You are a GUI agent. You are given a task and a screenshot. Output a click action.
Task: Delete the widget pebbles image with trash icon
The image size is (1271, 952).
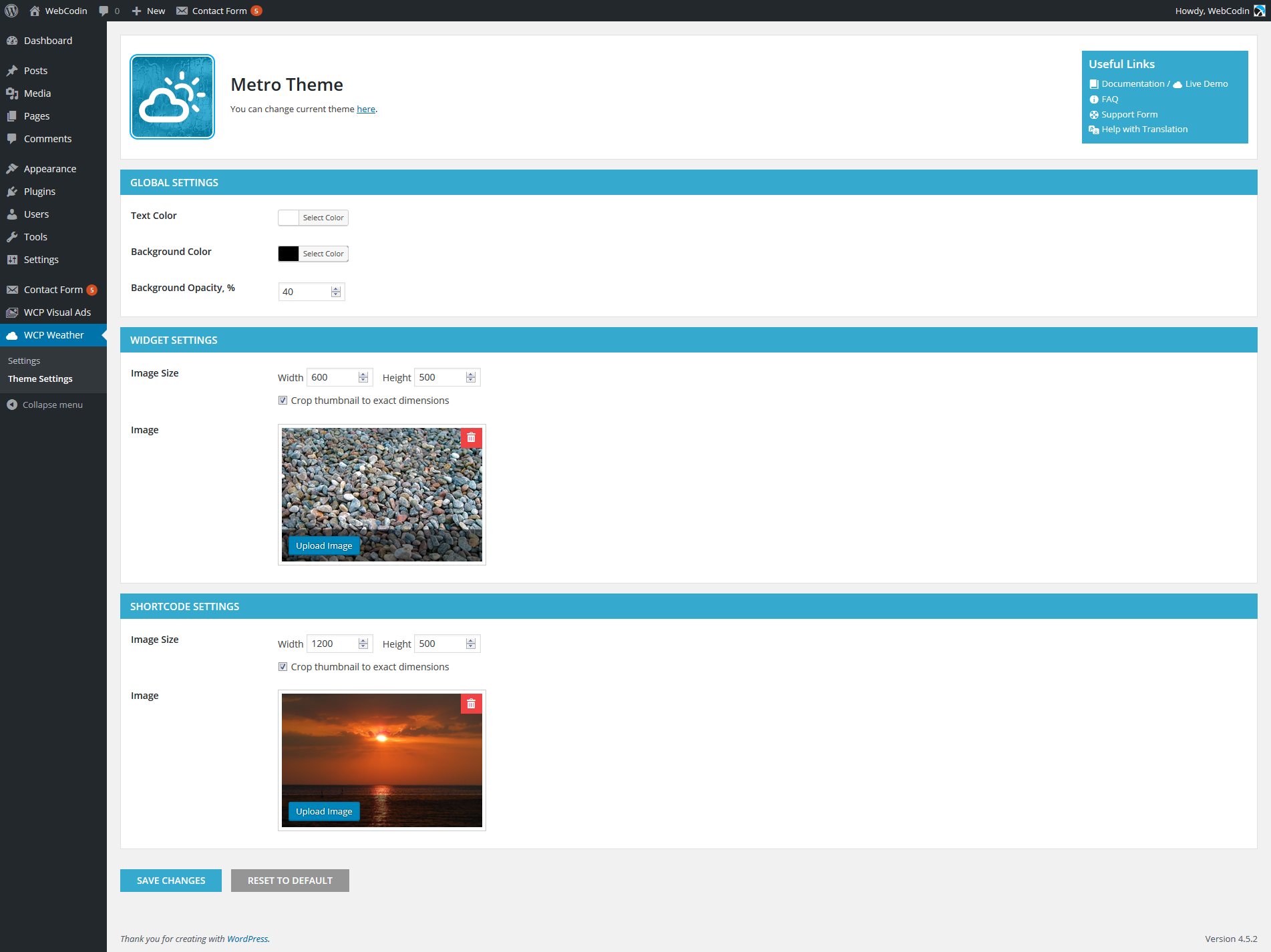click(x=472, y=438)
